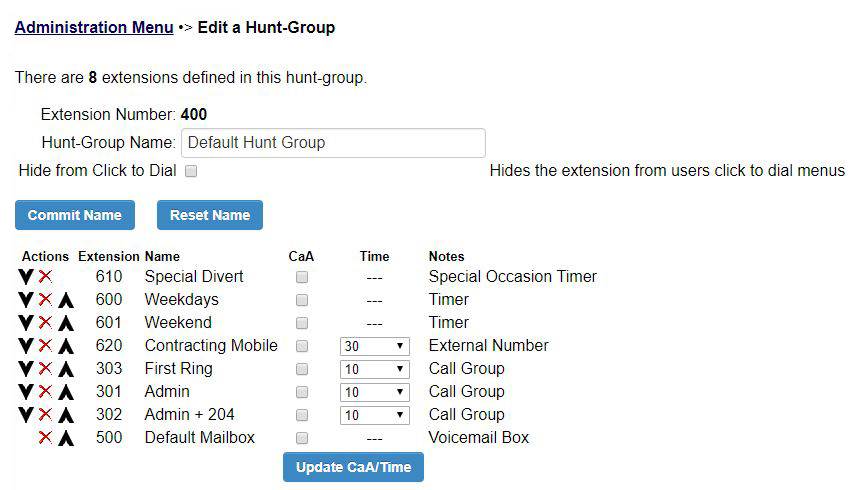Click the Commit Name button
The width and height of the screenshot is (866, 490).
pyautogui.click(x=75, y=215)
